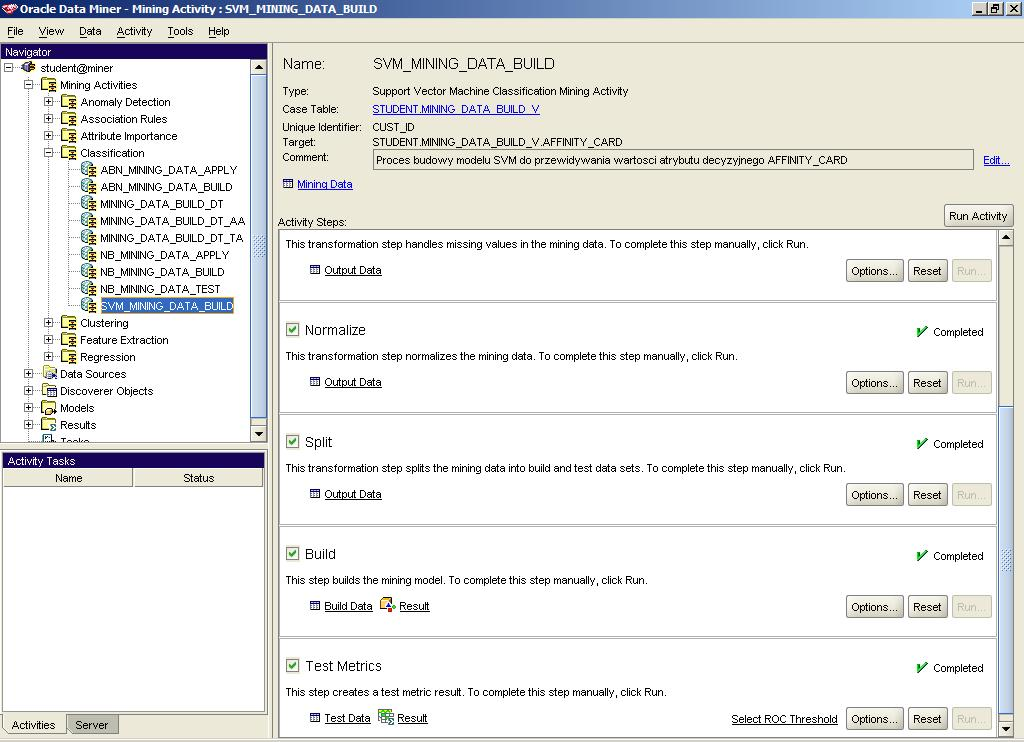1024x742 pixels.
Task: Click the Attribute Importance folder icon
Action: (69, 136)
